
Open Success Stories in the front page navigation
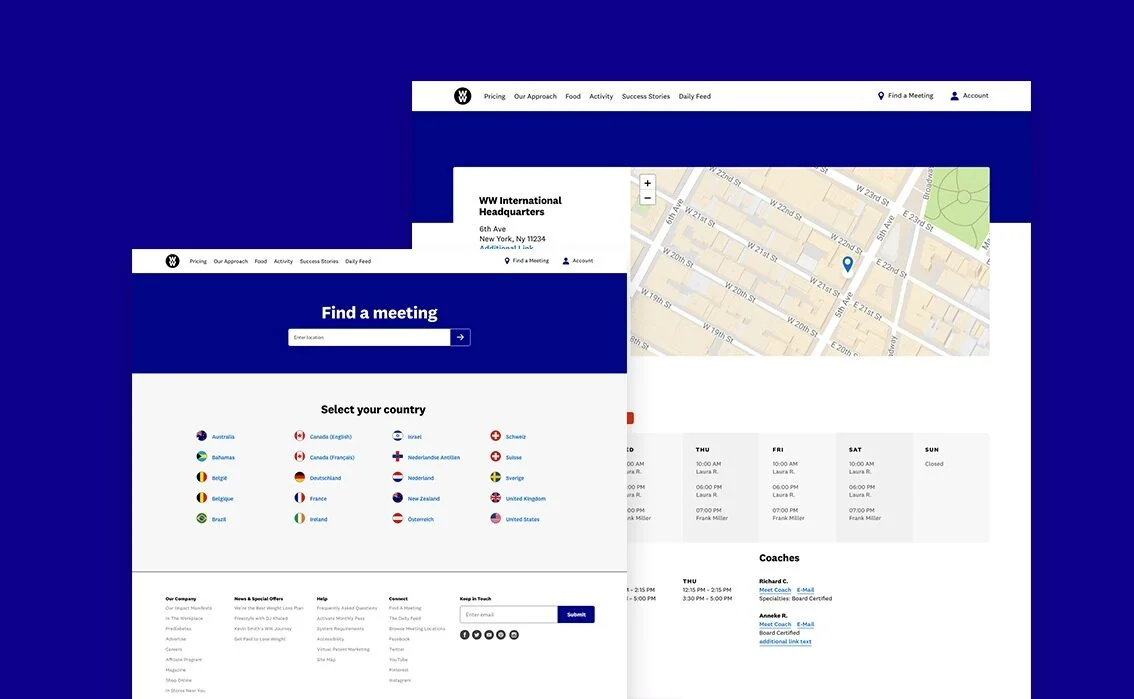coord(319,262)
